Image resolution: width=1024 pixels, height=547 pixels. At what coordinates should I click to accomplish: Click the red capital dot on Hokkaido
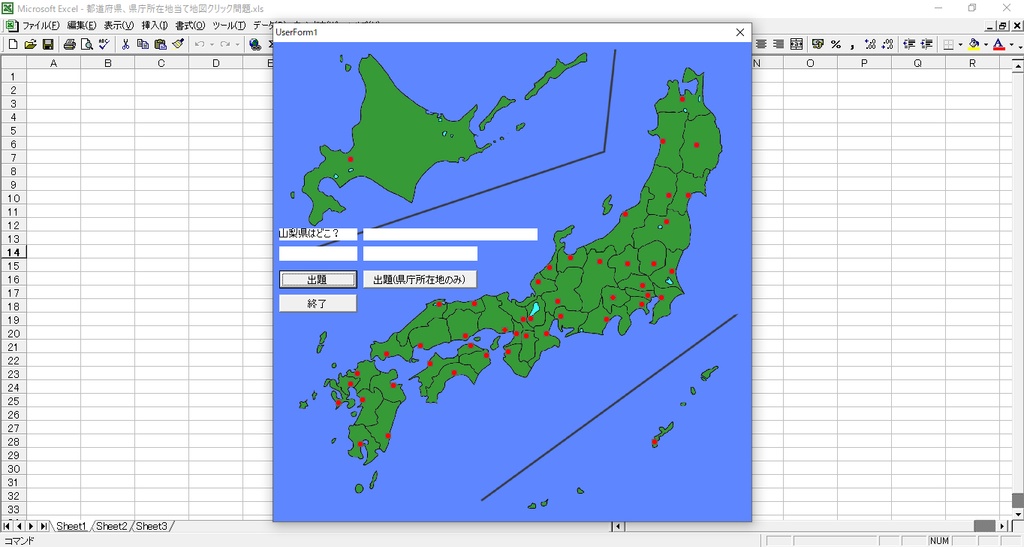point(351,159)
